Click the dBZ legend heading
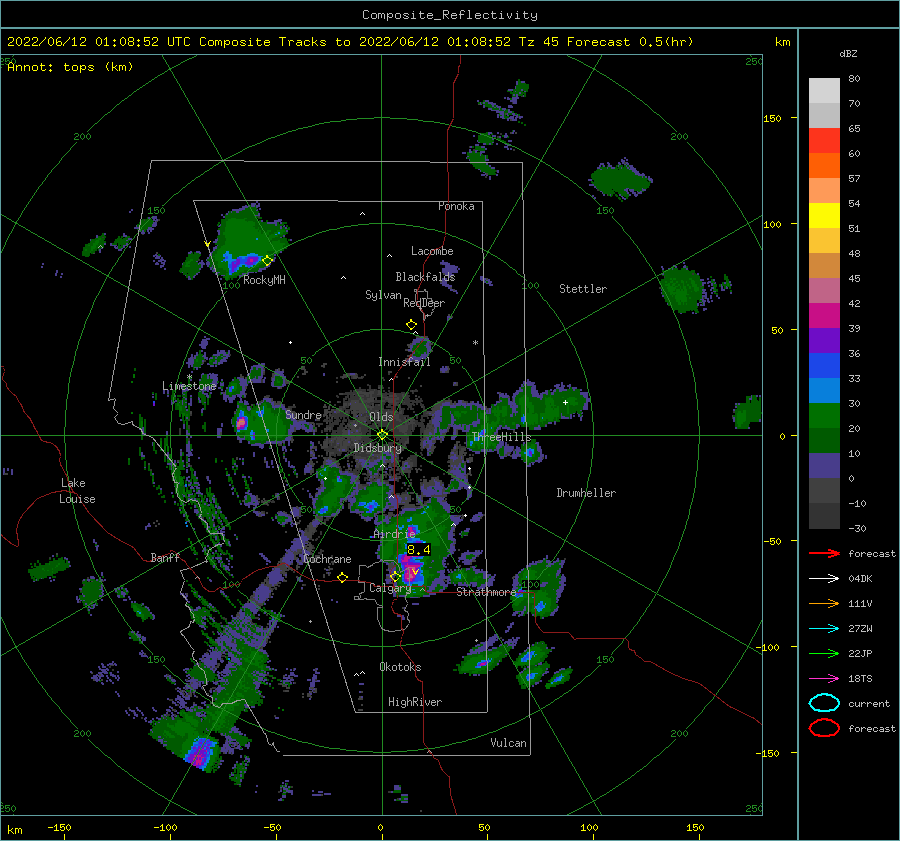 pos(848,53)
